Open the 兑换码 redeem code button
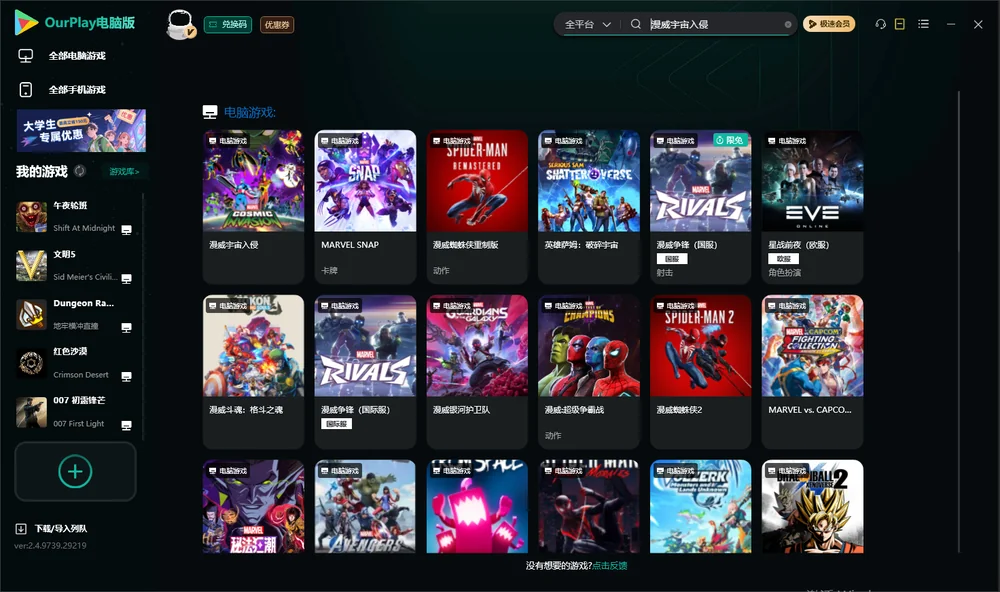 pyautogui.click(x=228, y=24)
